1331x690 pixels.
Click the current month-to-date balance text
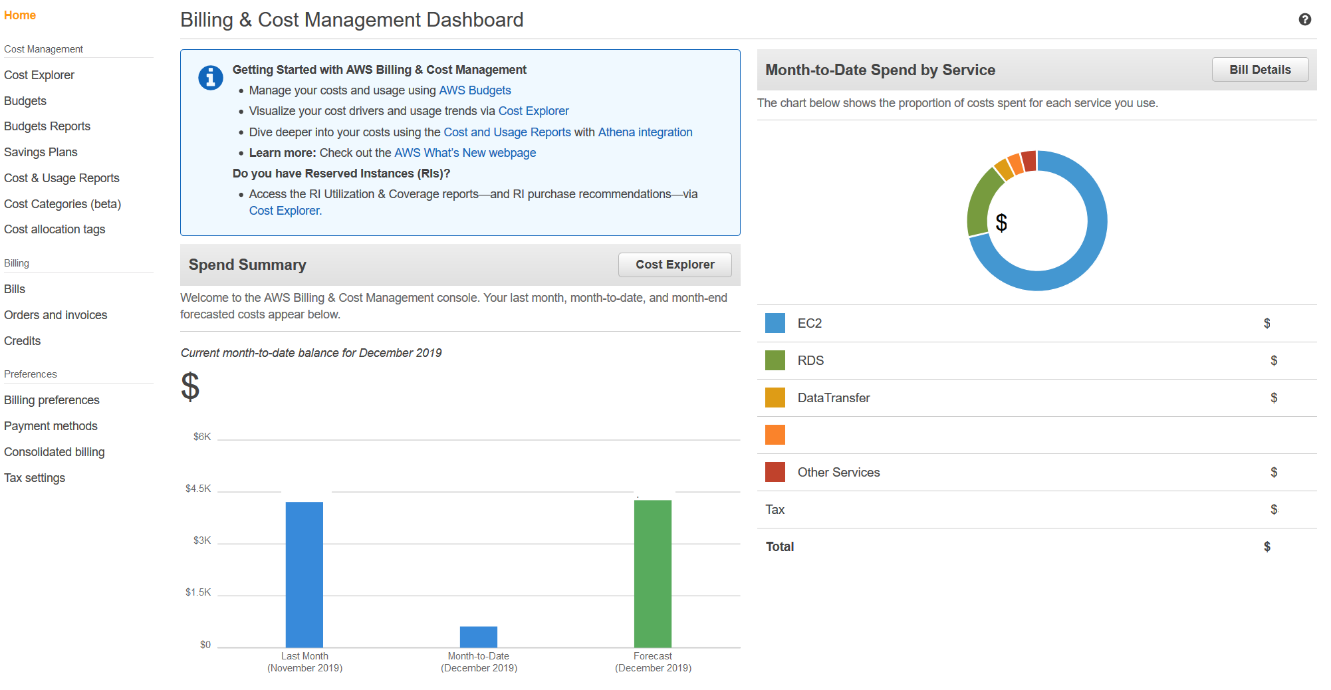311,353
